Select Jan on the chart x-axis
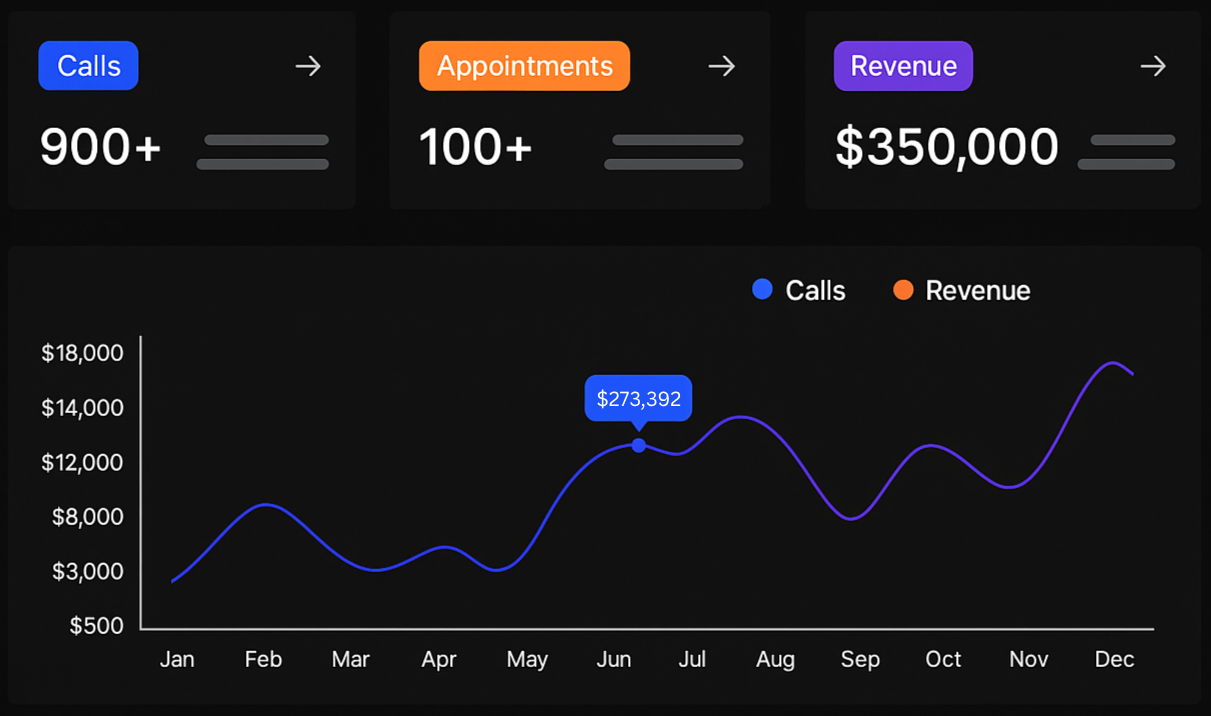This screenshot has width=1211, height=716. tap(177, 660)
